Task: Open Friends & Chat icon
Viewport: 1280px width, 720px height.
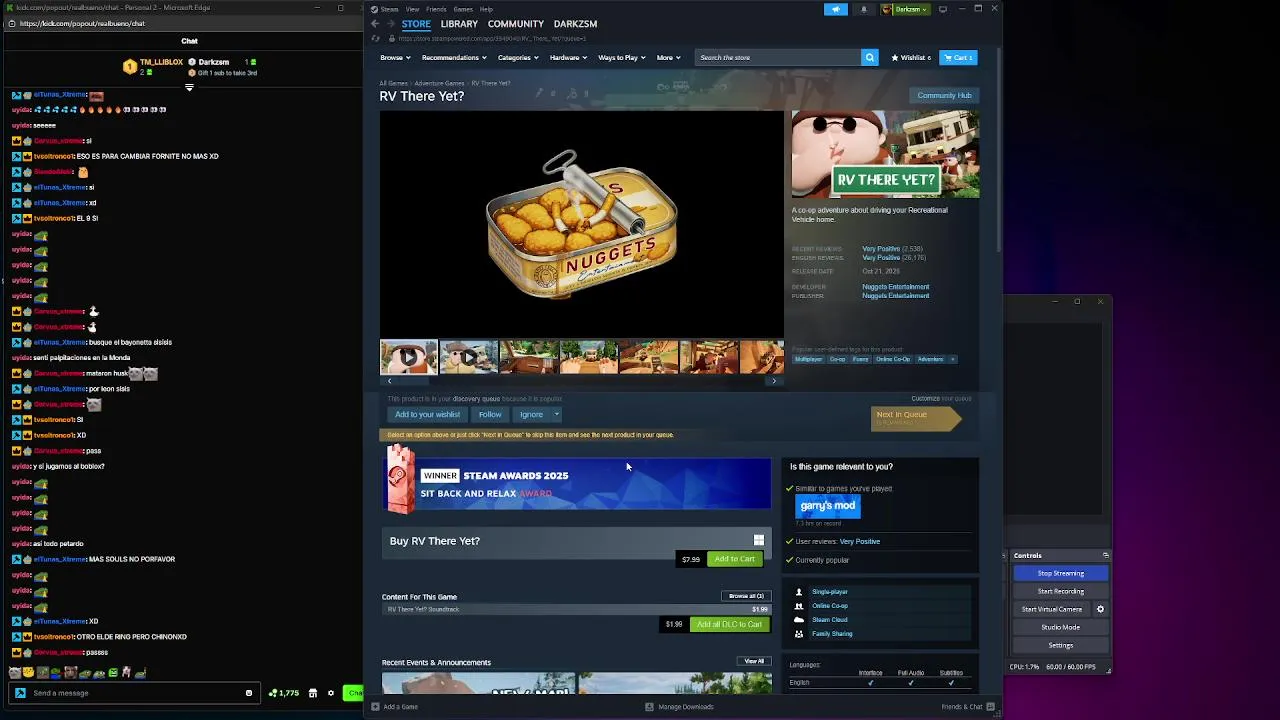Action: pyautogui.click(x=991, y=707)
